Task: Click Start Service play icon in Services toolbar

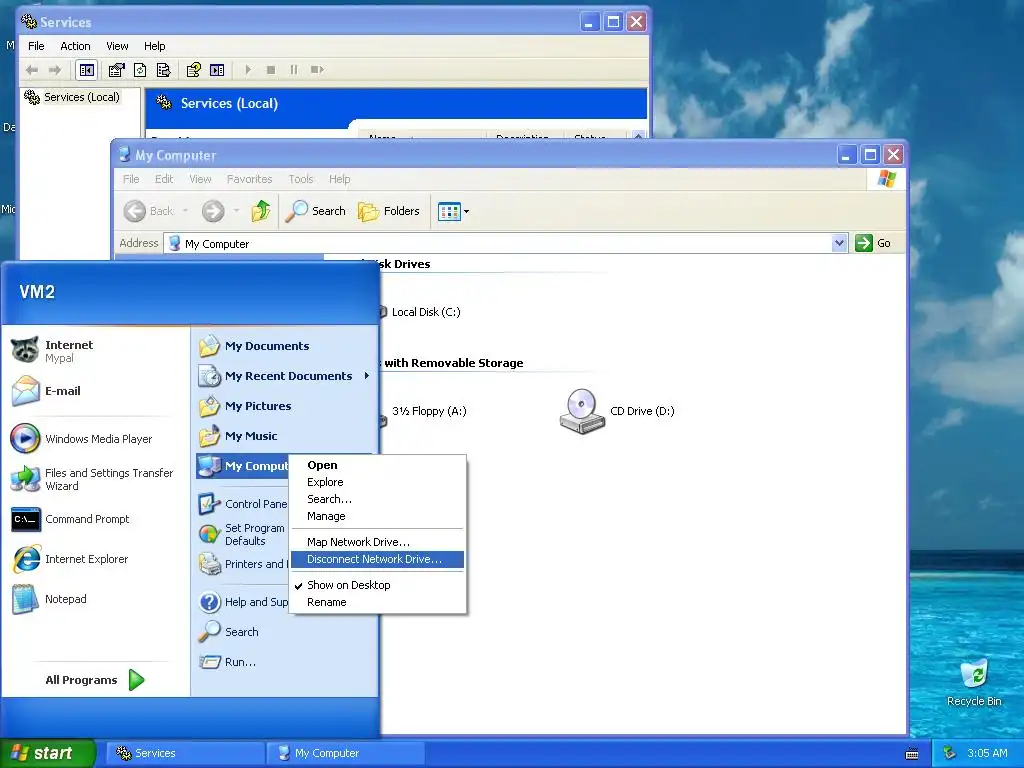Action: tap(248, 70)
